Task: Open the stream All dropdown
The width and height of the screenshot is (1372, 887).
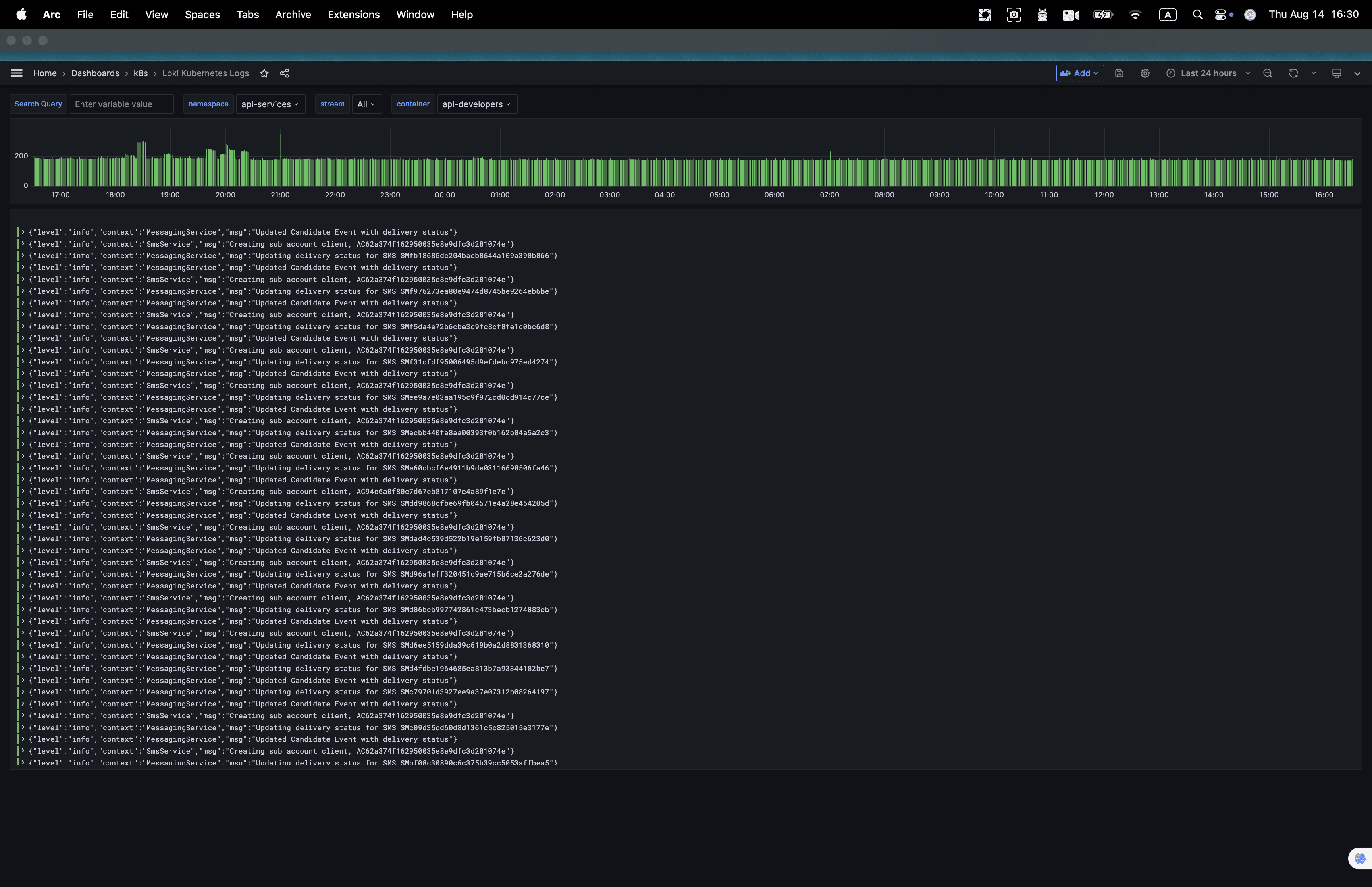Action: point(366,104)
